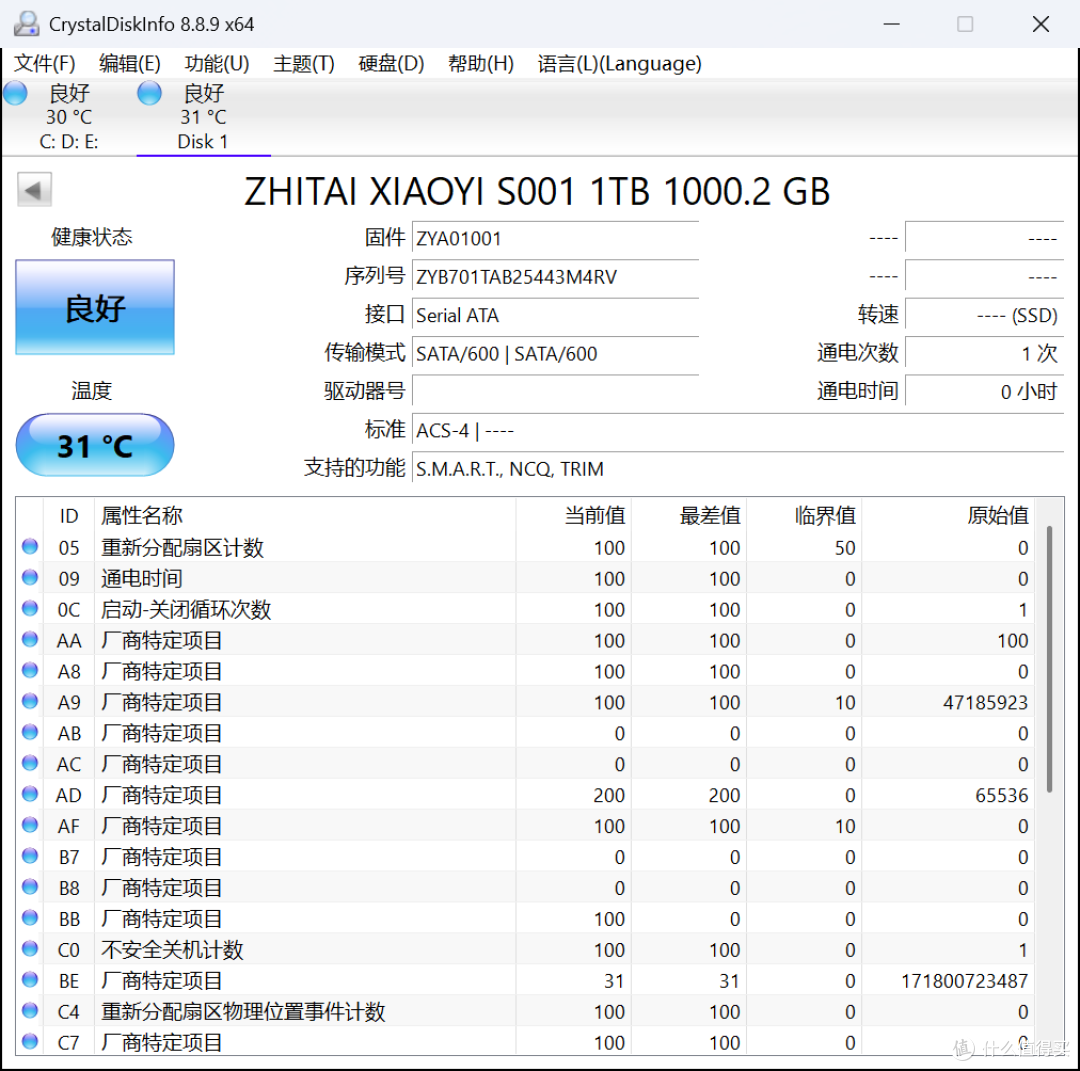Switch to the Disk 1 tab
This screenshot has width=1080, height=1071.
pyautogui.click(x=203, y=117)
